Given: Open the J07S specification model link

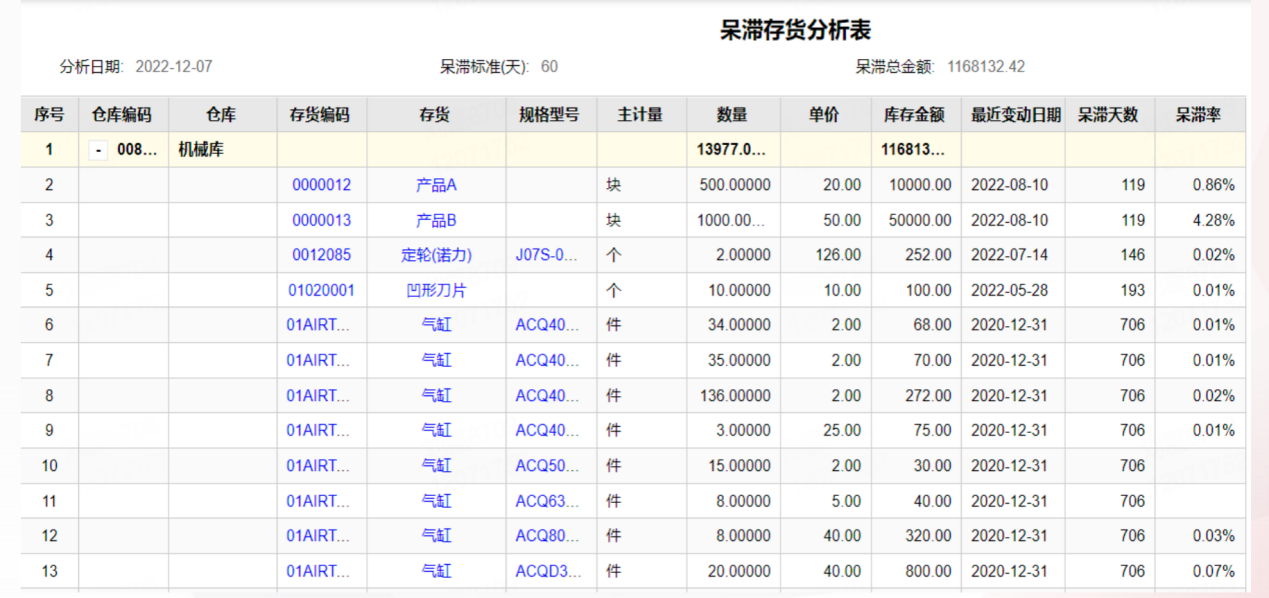Looking at the screenshot, I should click(547, 255).
